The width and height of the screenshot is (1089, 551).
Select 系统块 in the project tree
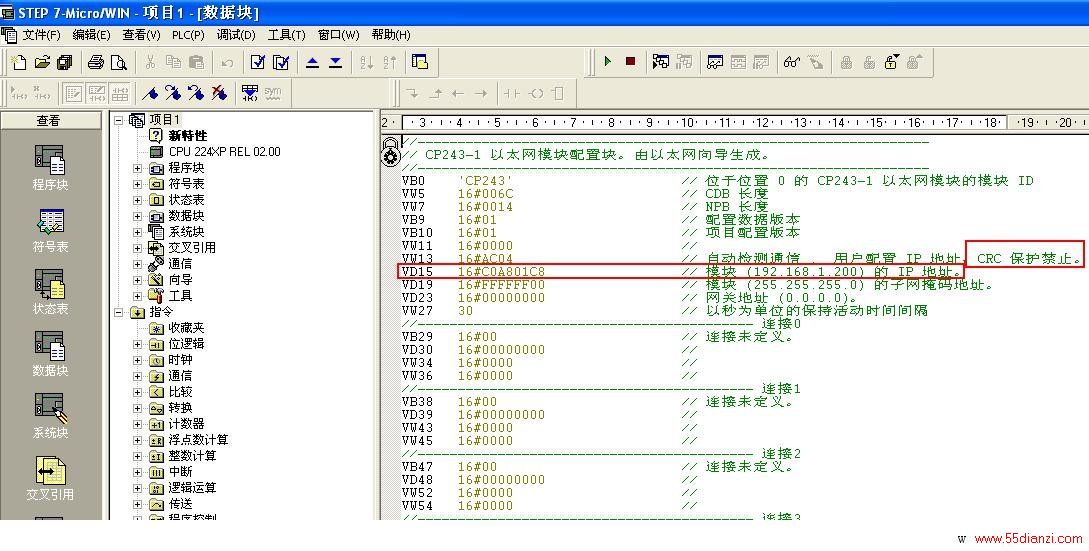(186, 232)
